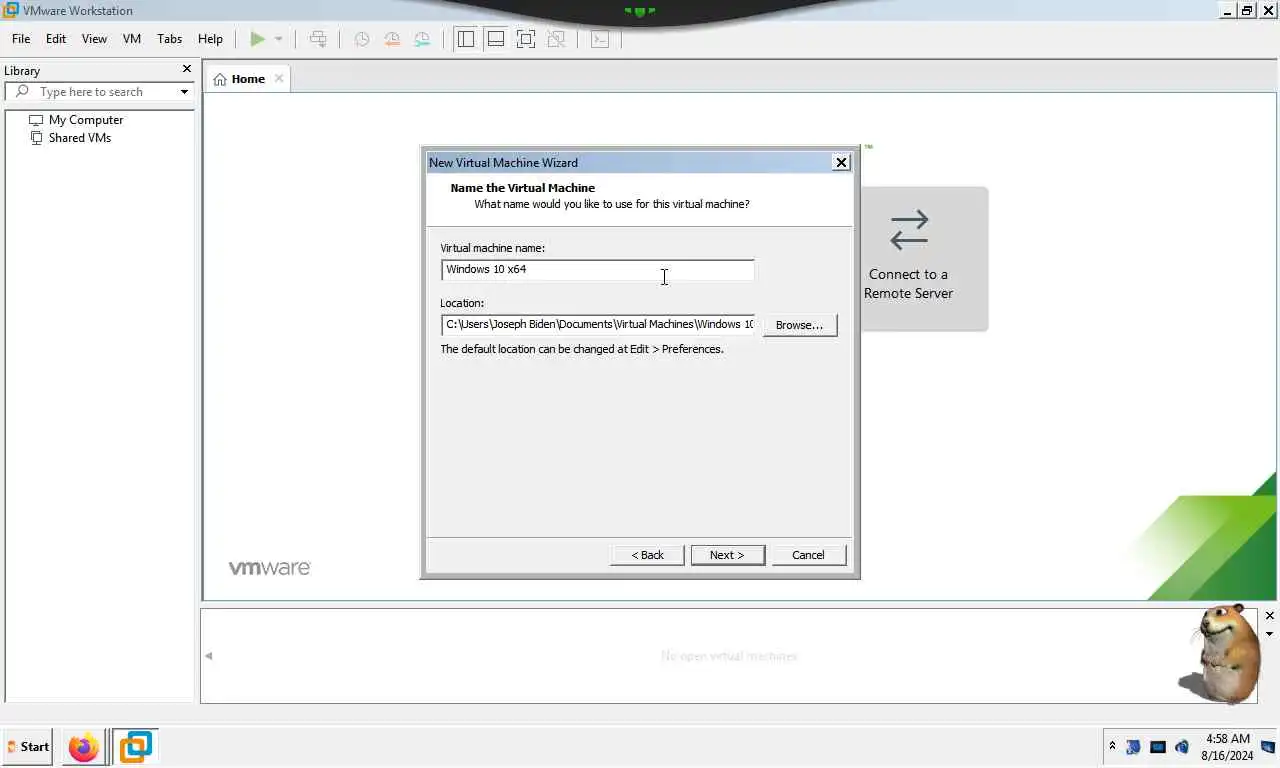Click Send Ctrl+Alt+Del toolbar icon
The width and height of the screenshot is (1280, 768).
(x=318, y=39)
